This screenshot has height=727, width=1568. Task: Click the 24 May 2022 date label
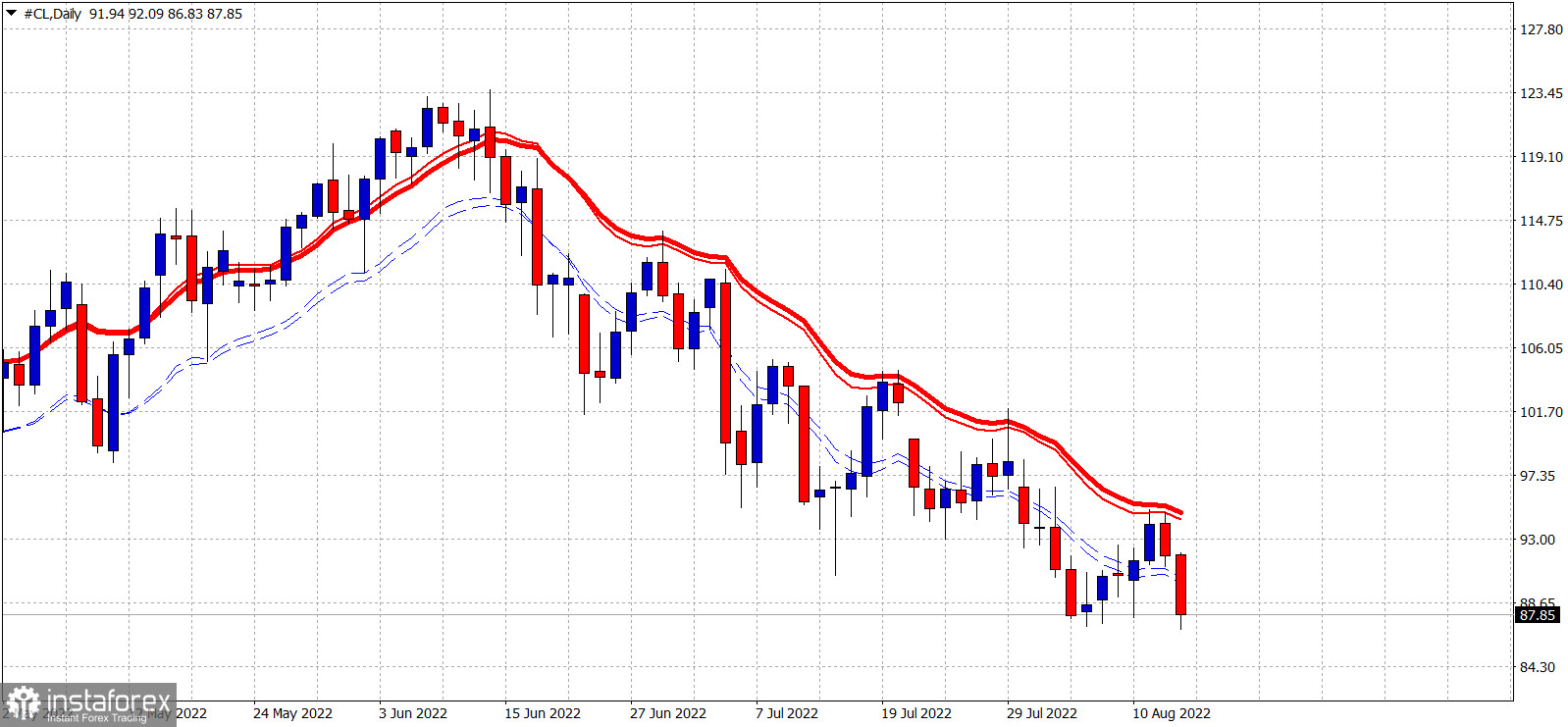(292, 713)
